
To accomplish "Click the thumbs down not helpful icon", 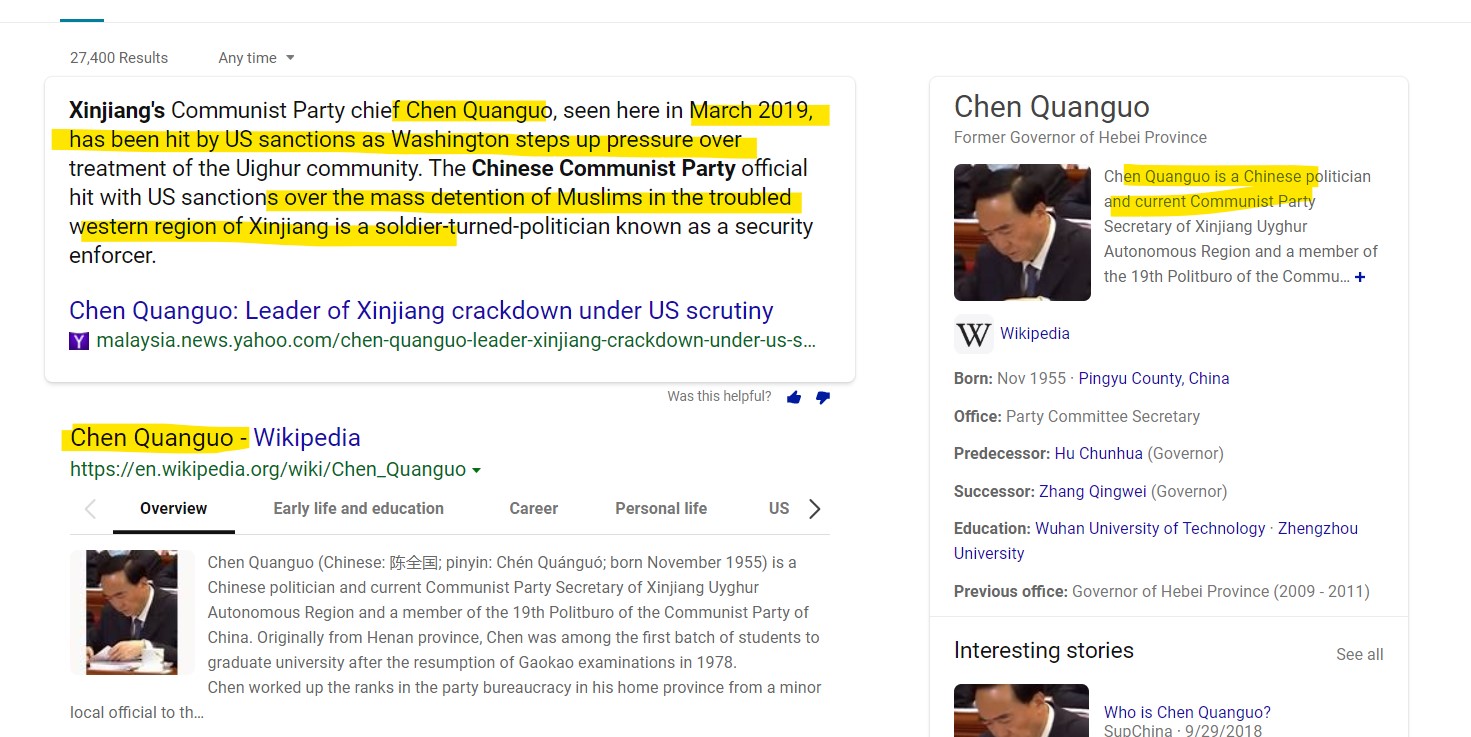I will coord(823,397).
